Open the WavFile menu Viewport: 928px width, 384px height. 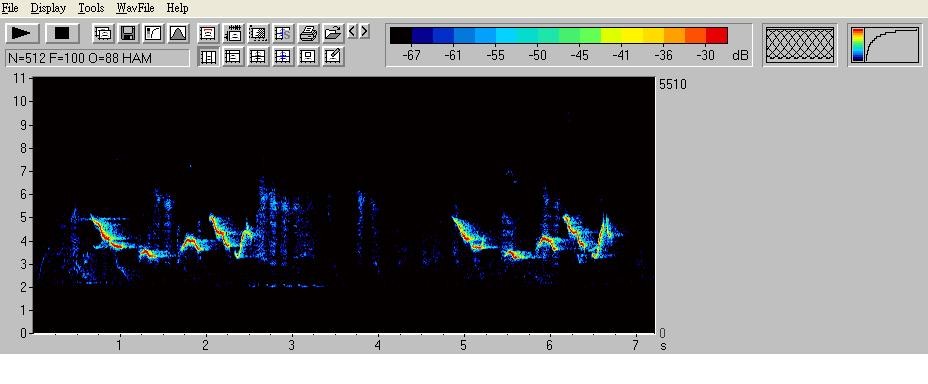coord(135,8)
